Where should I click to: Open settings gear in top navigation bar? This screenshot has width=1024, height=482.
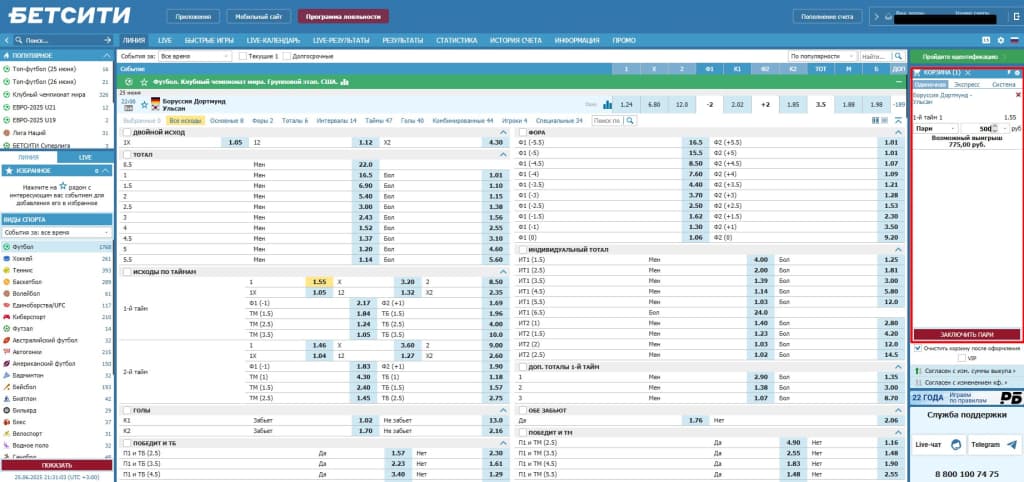click(x=1000, y=40)
